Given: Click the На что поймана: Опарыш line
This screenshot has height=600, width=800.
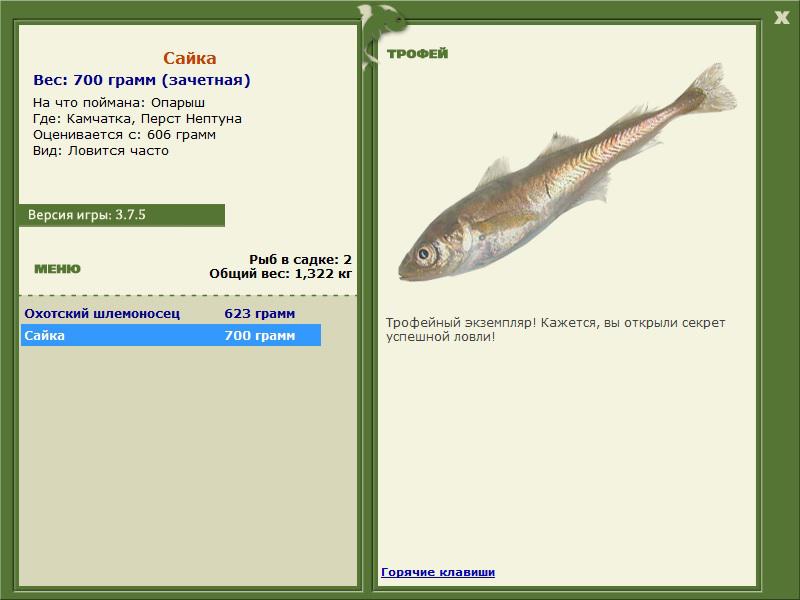Looking at the screenshot, I should 119,103.
